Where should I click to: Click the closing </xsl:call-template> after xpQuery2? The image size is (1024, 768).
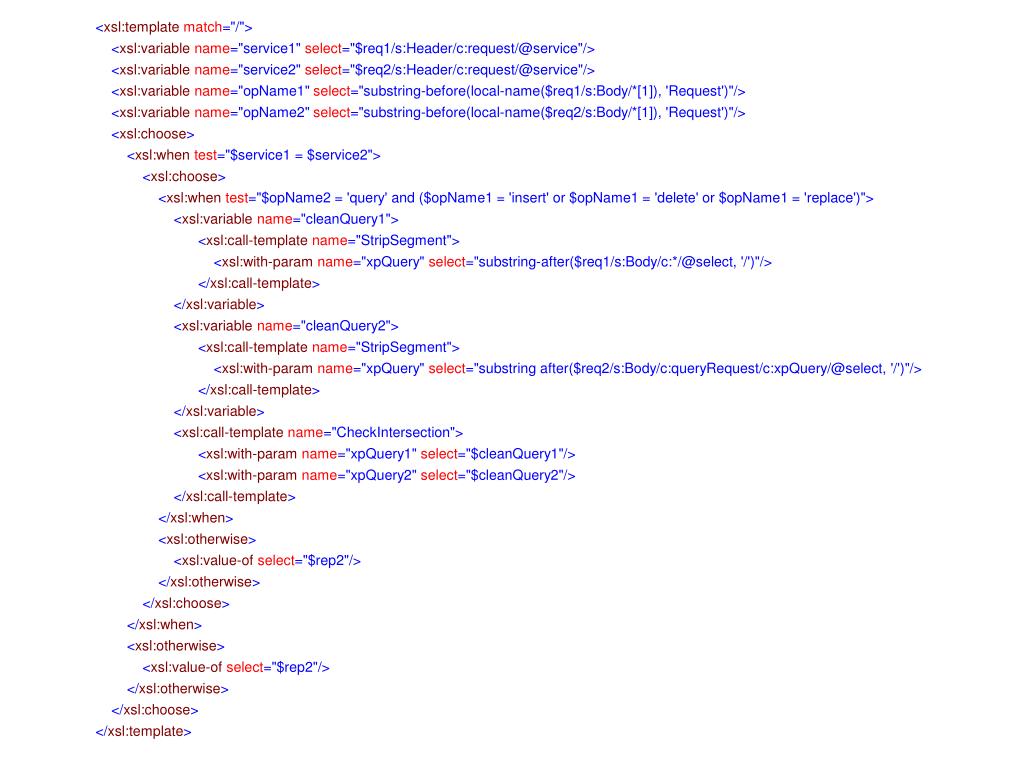234,497
